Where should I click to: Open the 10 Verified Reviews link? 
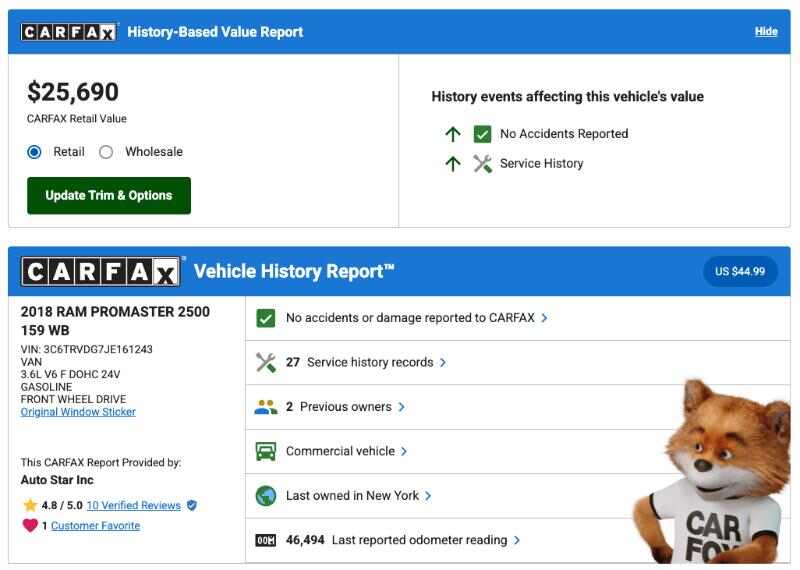(134, 505)
